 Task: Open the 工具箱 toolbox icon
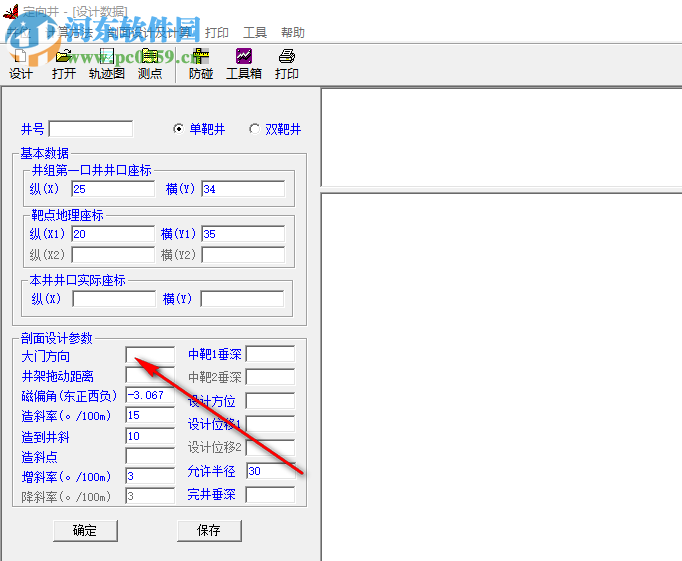coord(244,64)
